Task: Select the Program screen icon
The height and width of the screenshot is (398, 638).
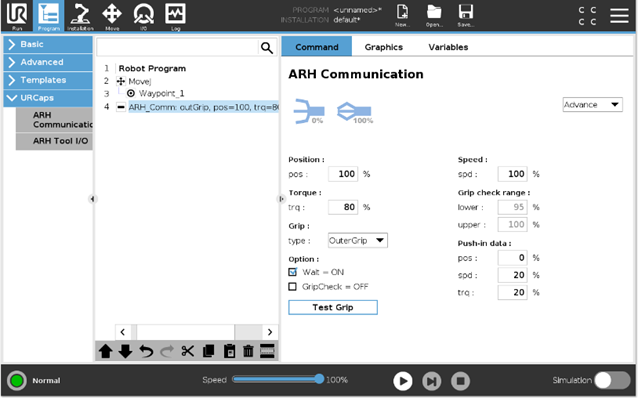Action: pyautogui.click(x=48, y=16)
